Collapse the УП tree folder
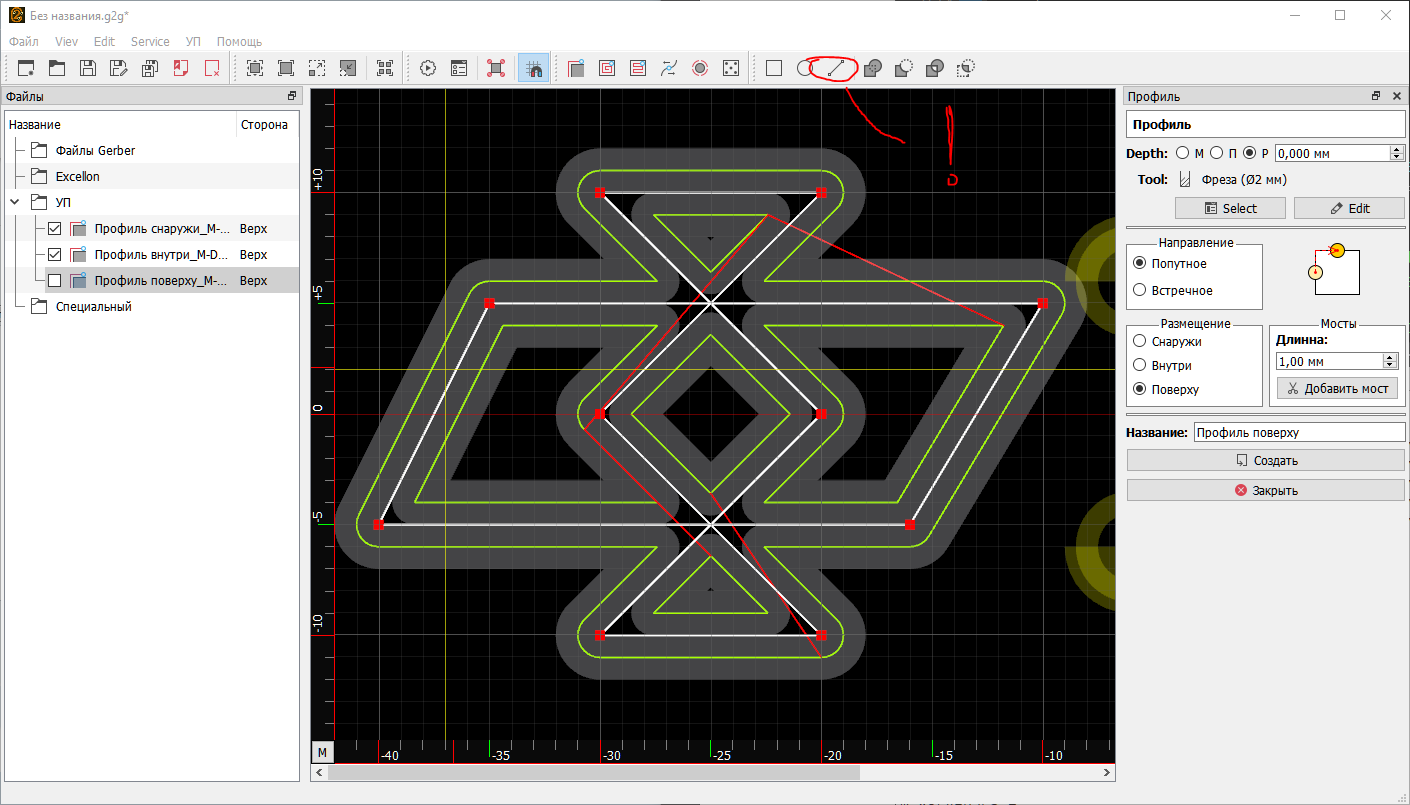This screenshot has width=1410, height=805. click(x=15, y=203)
